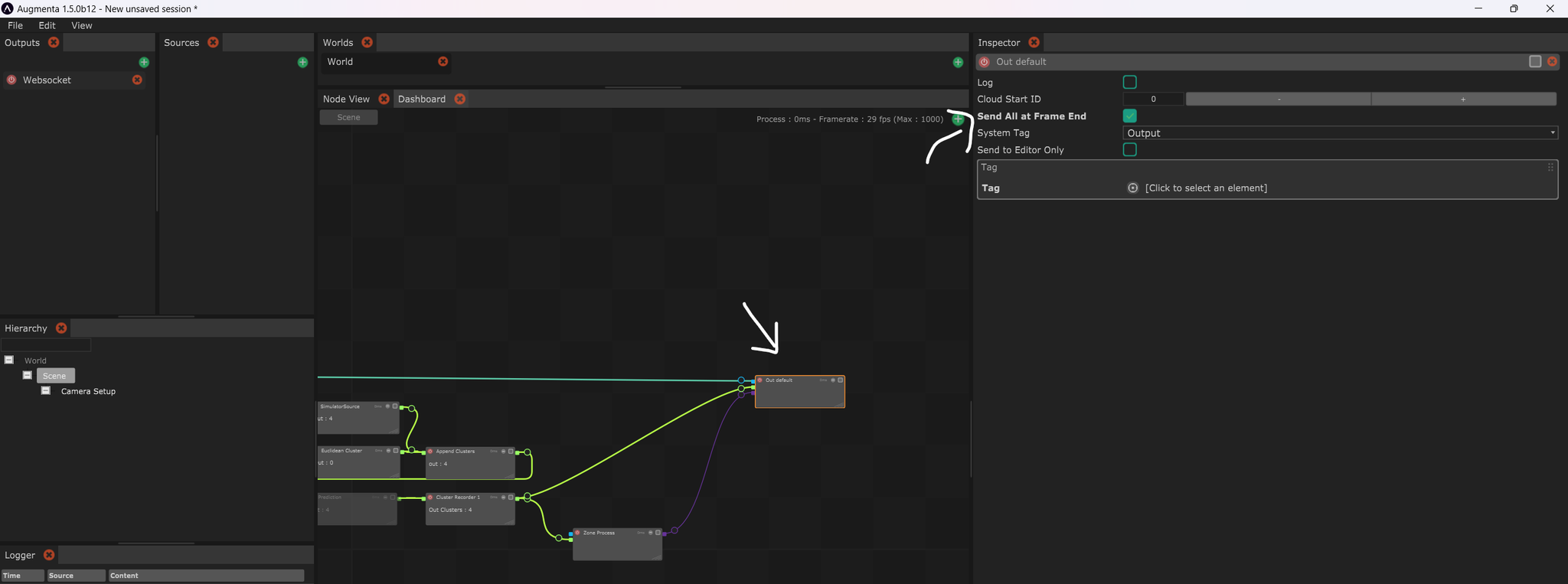Add a new world with green plus
This screenshot has width=1568, height=584.
(x=958, y=62)
